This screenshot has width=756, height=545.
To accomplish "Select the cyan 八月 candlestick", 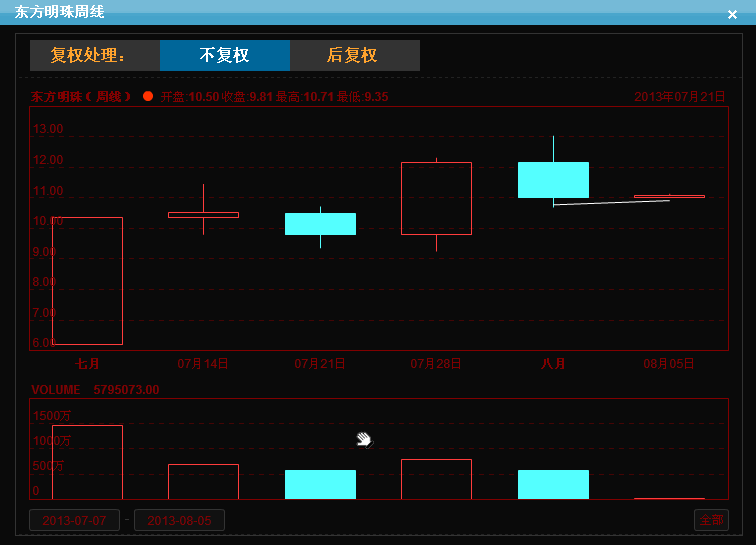I will [x=553, y=180].
